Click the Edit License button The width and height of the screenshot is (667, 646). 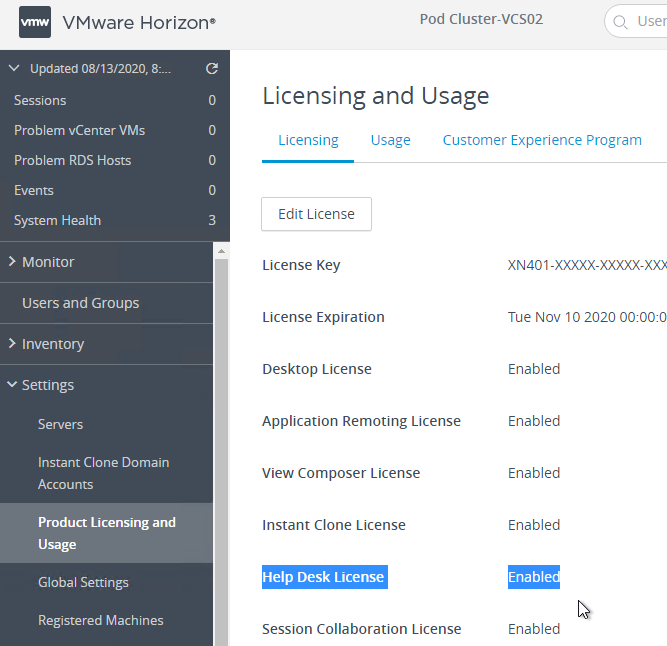(x=316, y=214)
